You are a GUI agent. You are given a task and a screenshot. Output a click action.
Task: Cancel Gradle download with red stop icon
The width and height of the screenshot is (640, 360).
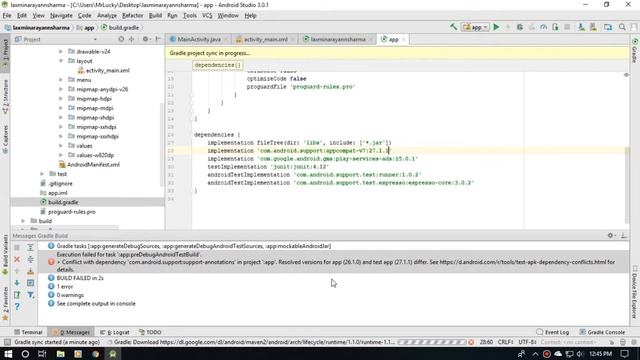[471, 342]
